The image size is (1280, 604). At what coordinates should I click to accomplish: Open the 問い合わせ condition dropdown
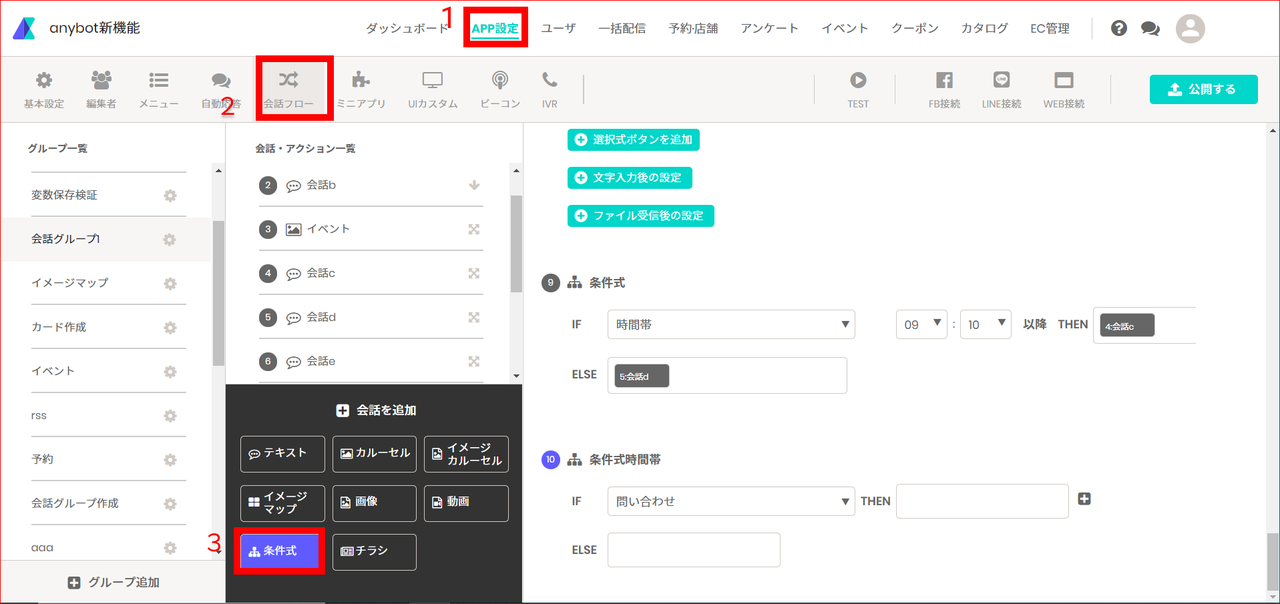(x=731, y=501)
